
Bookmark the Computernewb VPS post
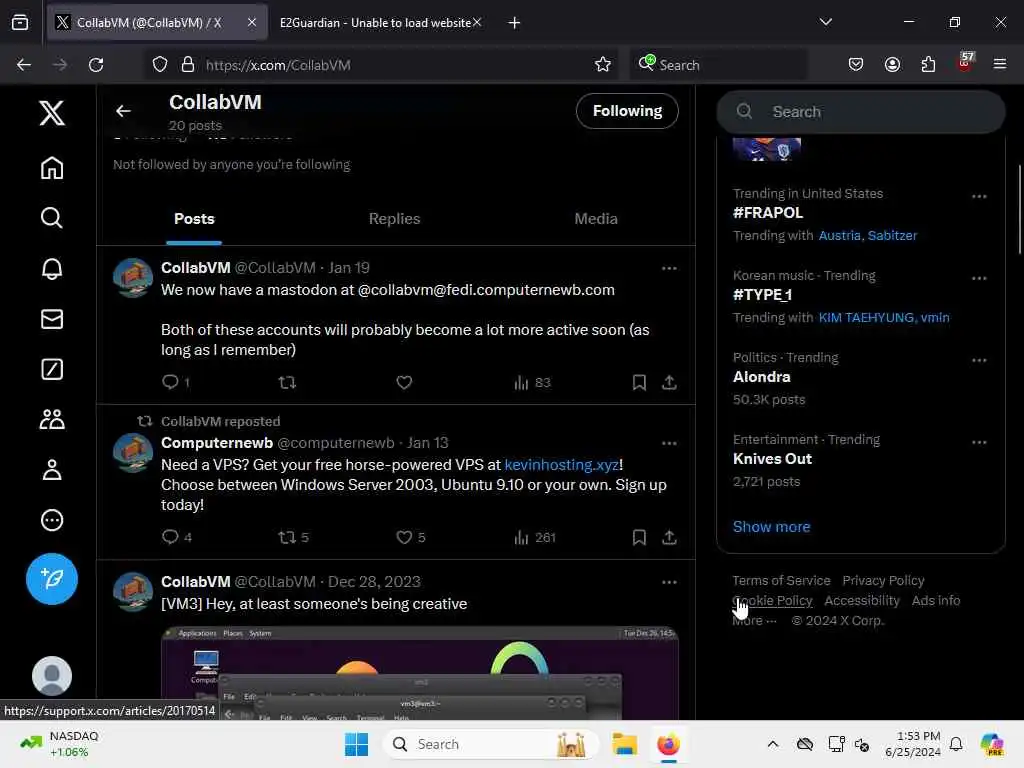click(x=639, y=537)
